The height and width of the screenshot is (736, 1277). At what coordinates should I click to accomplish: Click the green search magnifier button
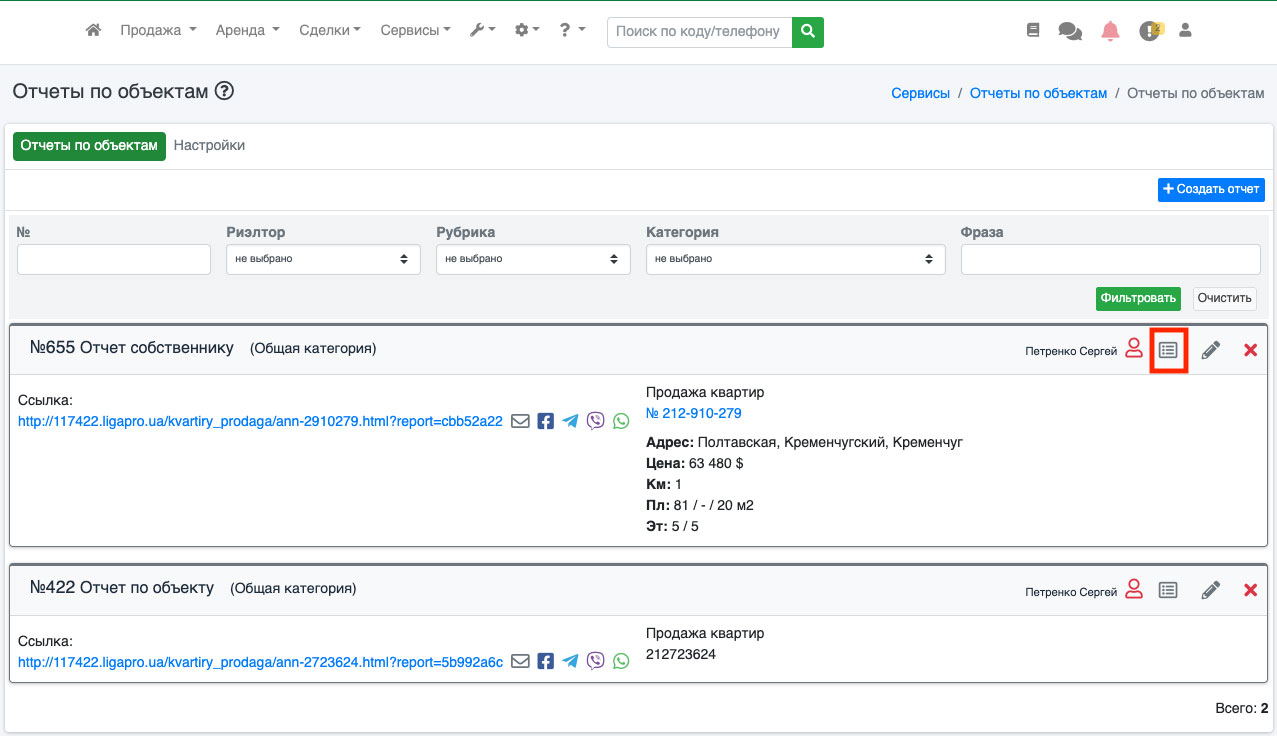pos(808,31)
